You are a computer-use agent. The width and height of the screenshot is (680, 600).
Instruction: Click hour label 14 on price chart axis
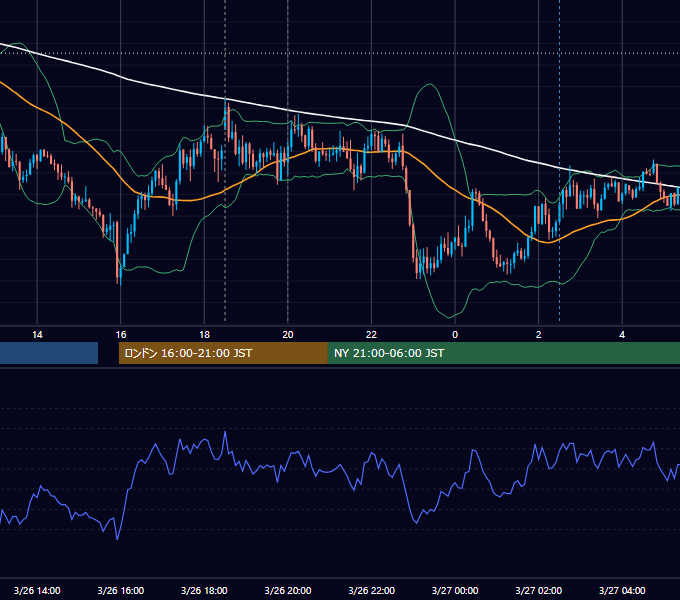tap(37, 335)
